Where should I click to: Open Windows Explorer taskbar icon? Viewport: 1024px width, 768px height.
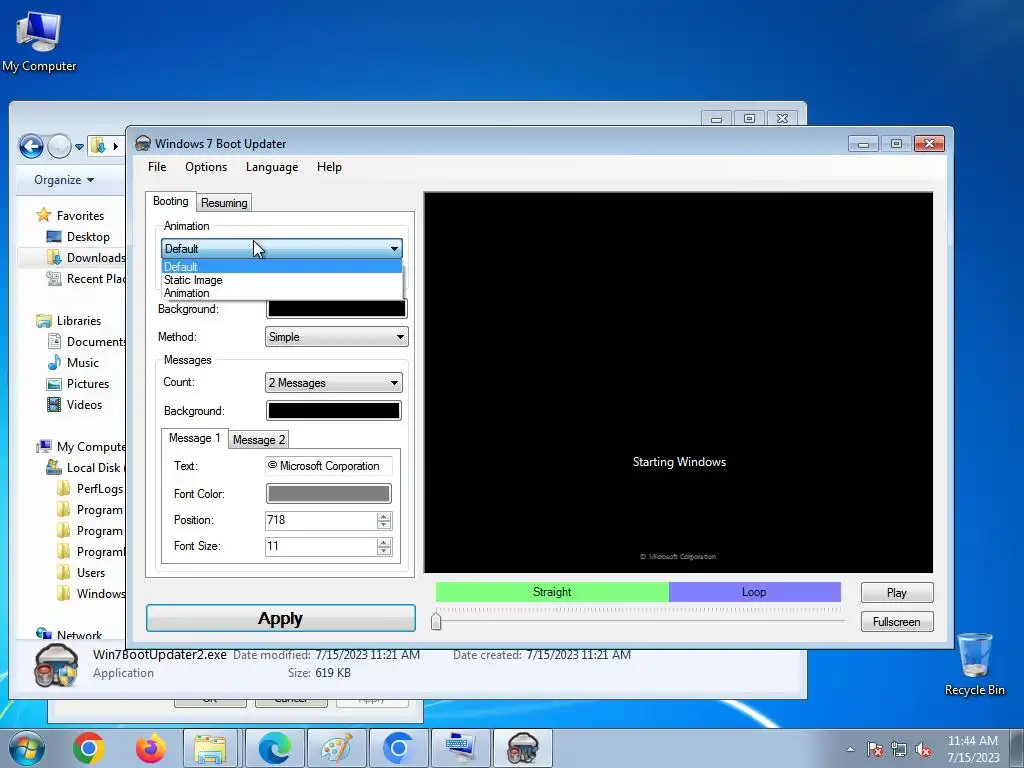point(210,748)
